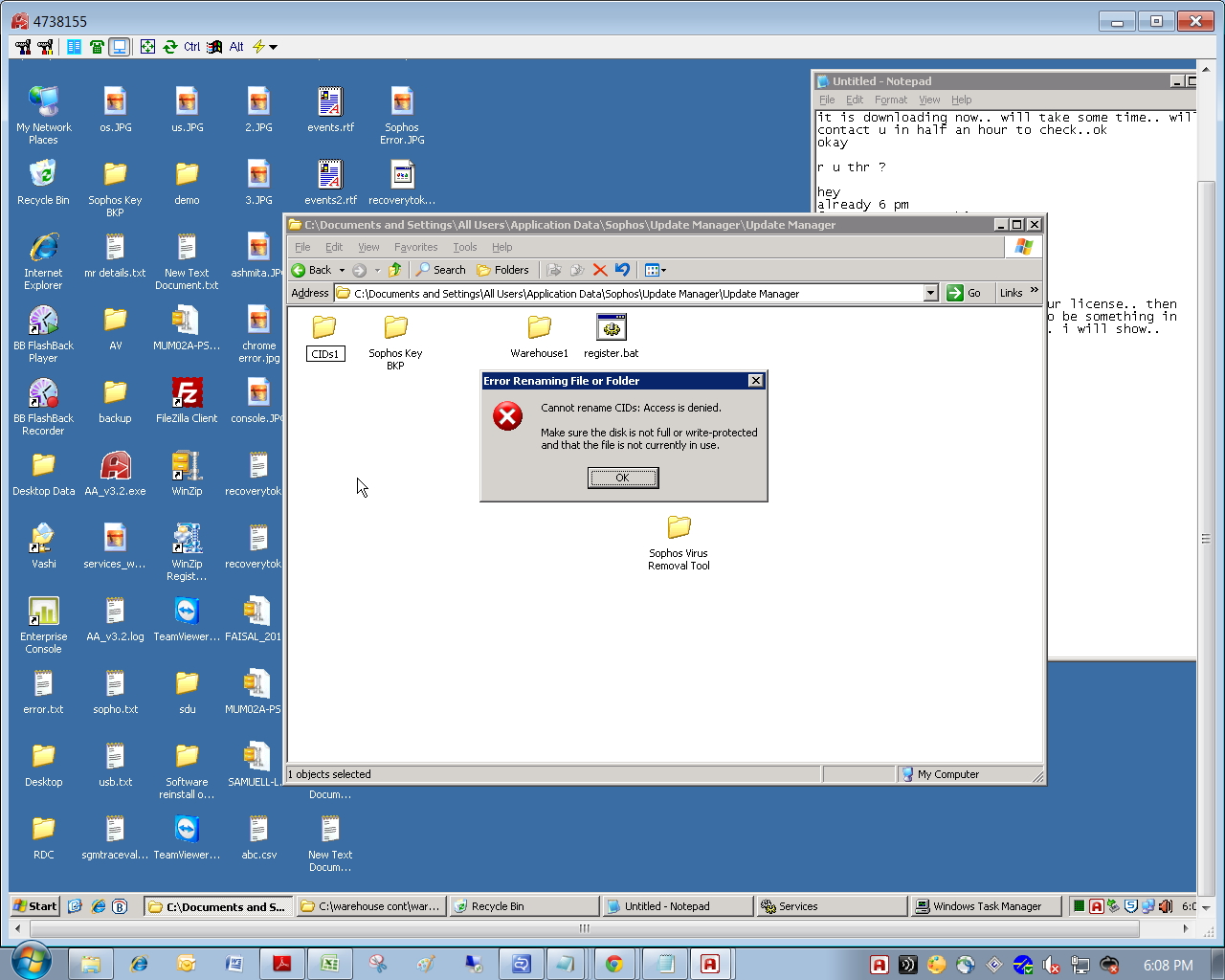Screen dimensions: 1225x980
Task: Select the events.rtf desktop file
Action: 330,110
